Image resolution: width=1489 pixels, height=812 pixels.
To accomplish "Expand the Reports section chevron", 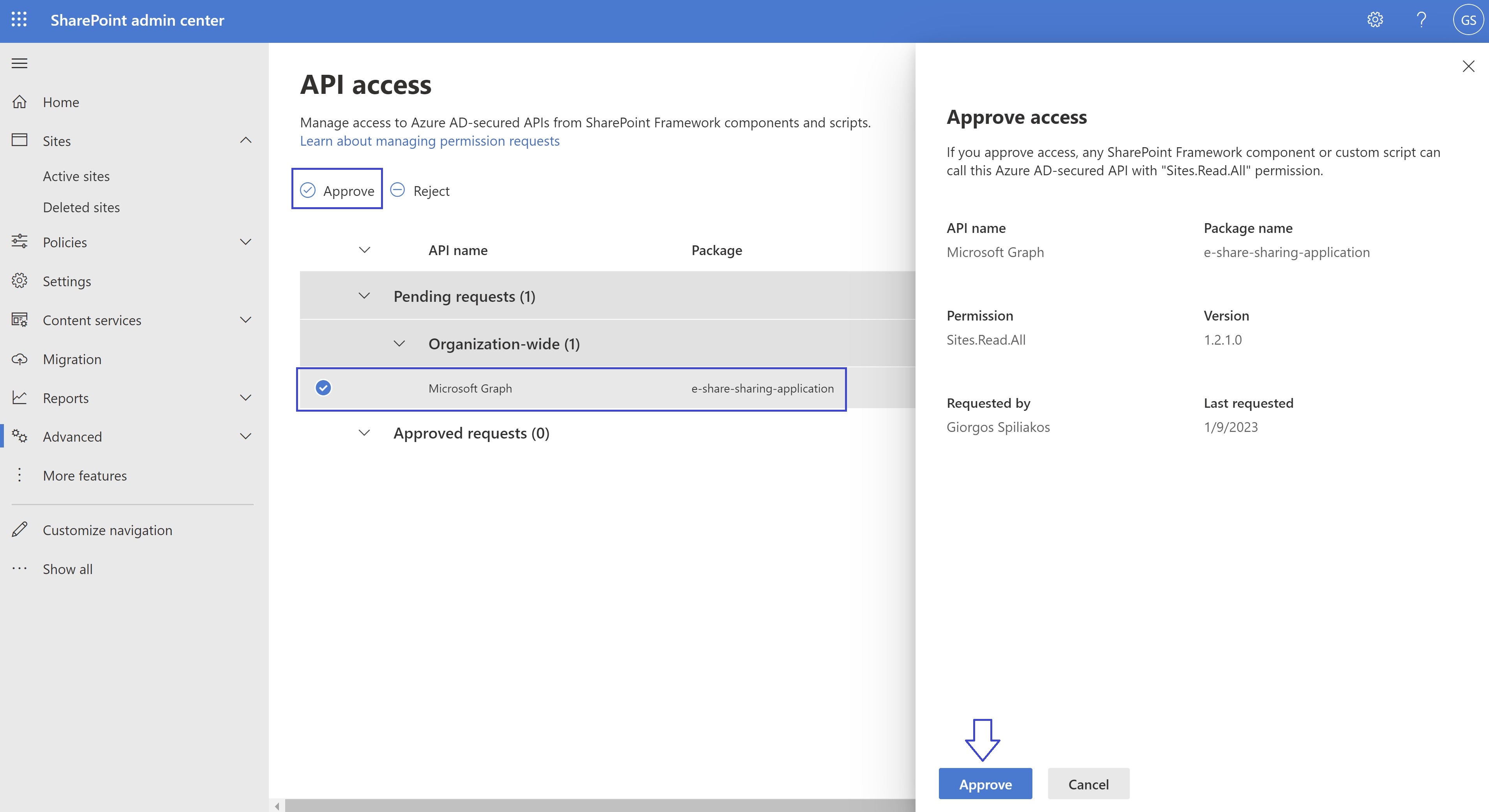I will coord(246,398).
